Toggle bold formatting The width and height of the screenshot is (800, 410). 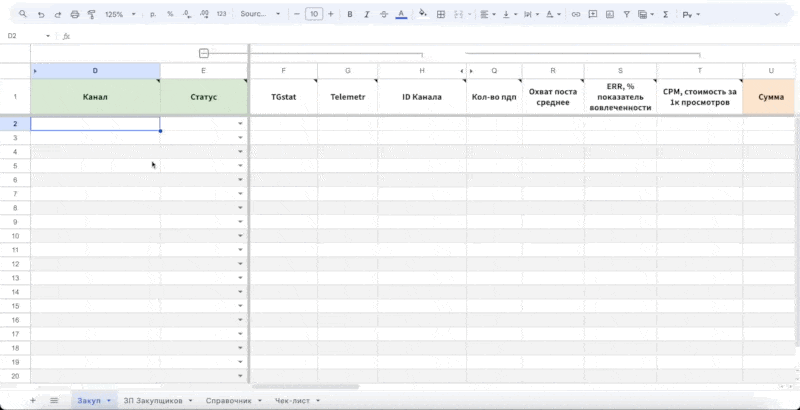(350, 14)
